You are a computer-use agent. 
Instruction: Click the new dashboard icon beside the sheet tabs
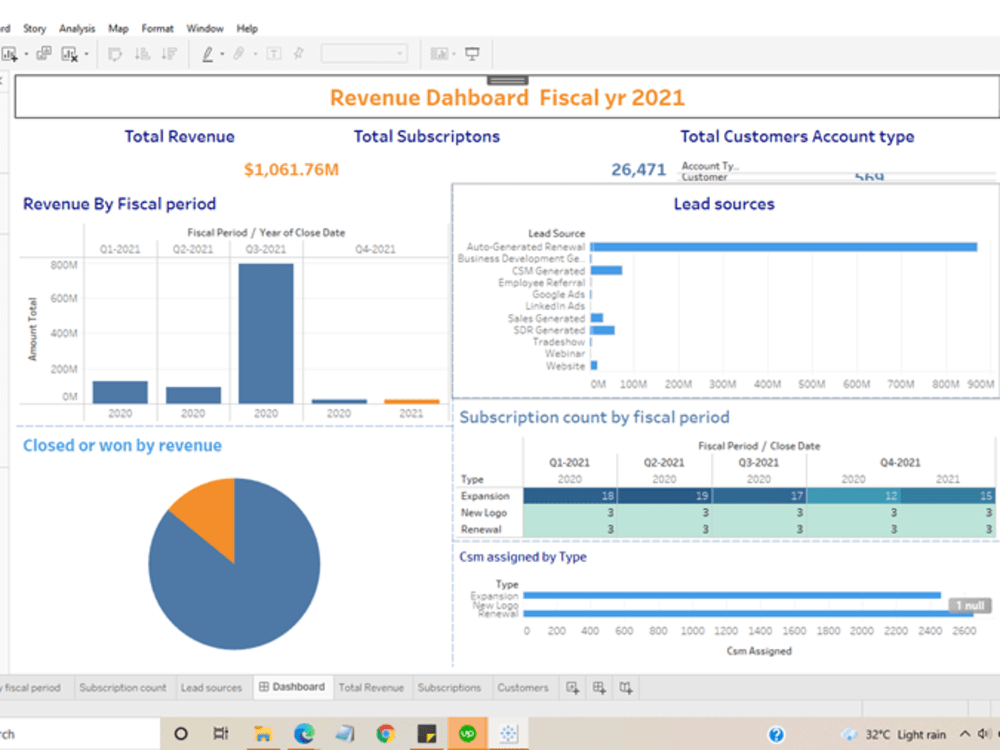pyautogui.click(x=598, y=687)
